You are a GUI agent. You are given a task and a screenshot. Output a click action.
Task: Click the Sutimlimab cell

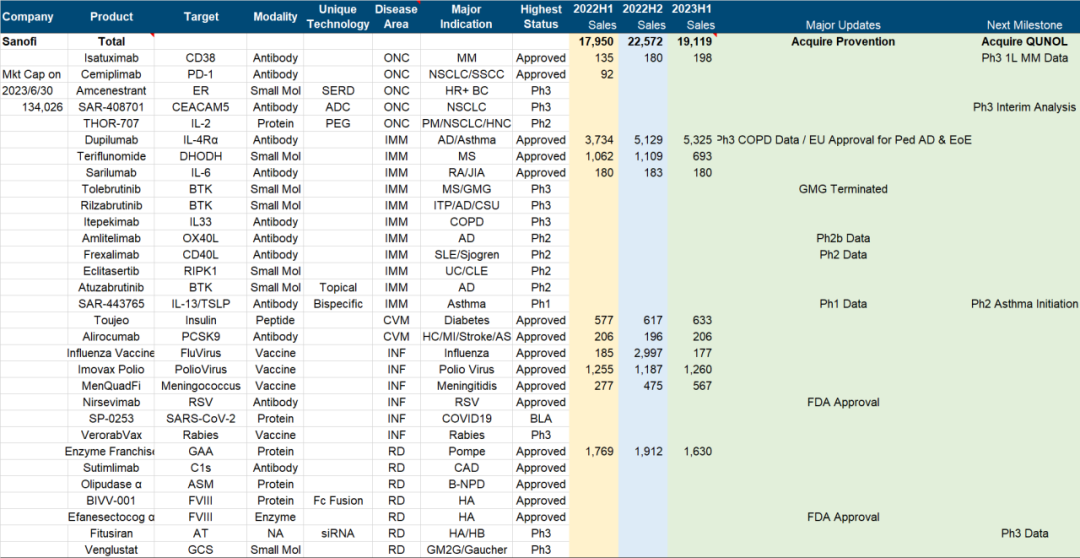[111, 468]
